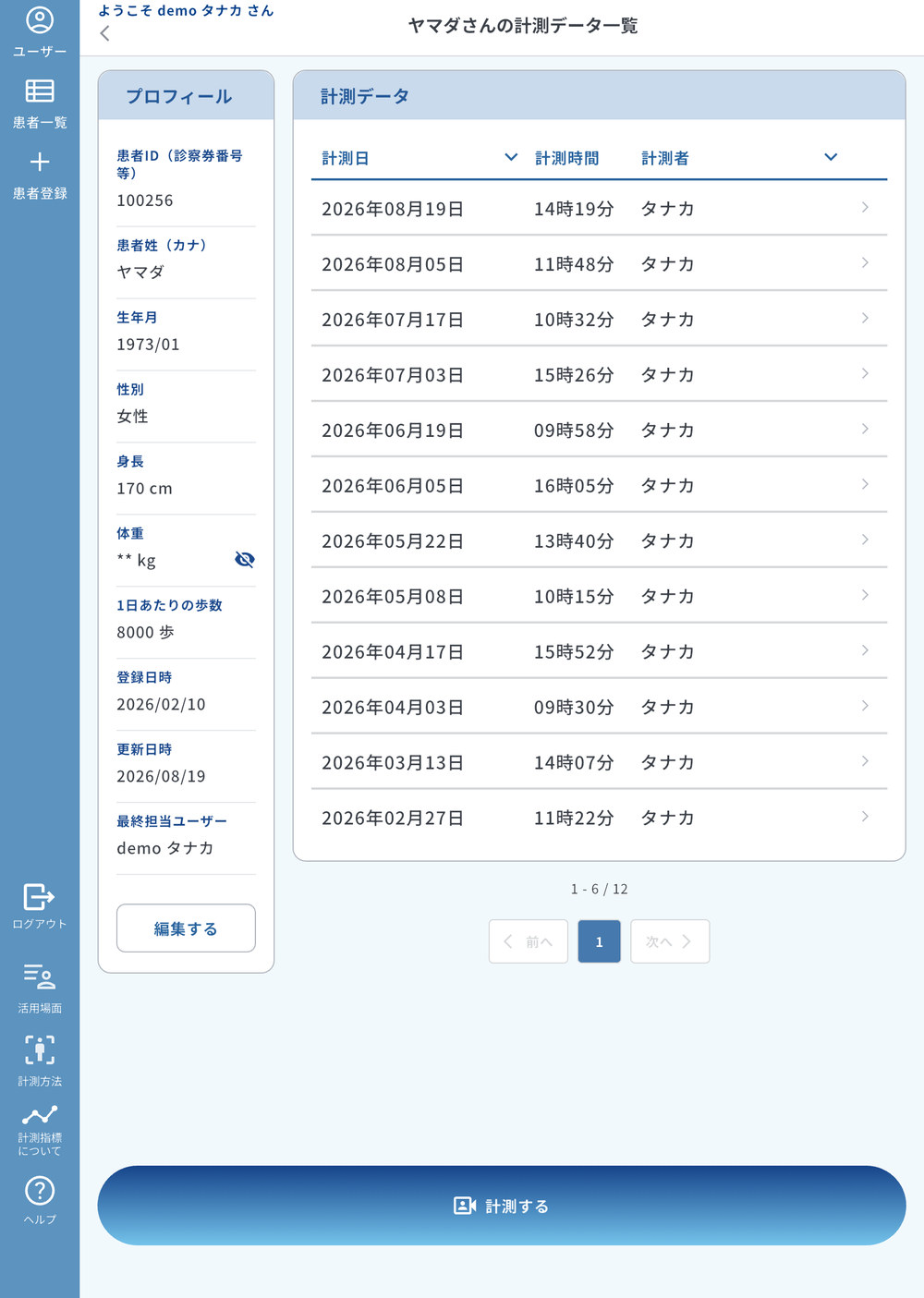Select measurement time 14時19分
Image resolution: width=924 pixels, height=1298 pixels.
pos(574,209)
